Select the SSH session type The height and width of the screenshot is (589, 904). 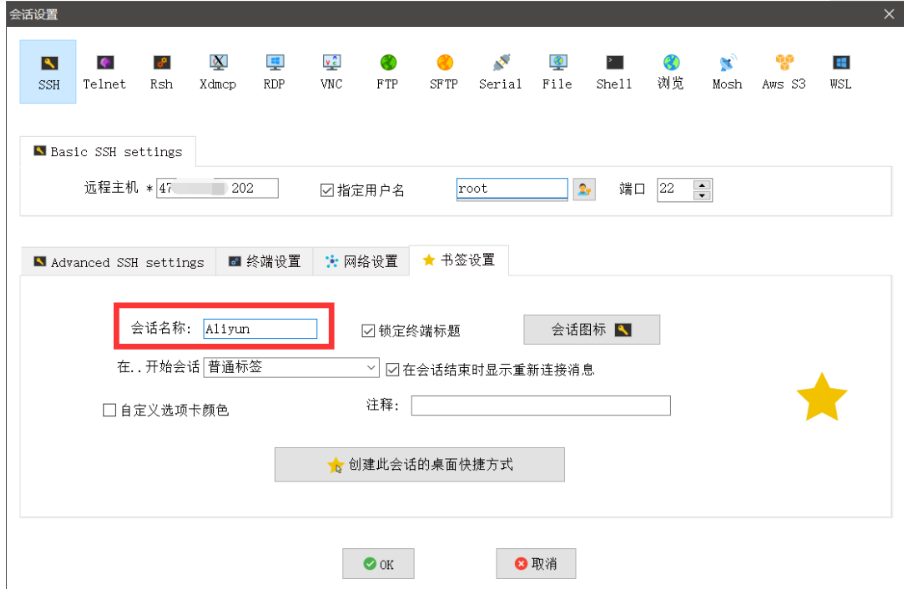coord(48,72)
